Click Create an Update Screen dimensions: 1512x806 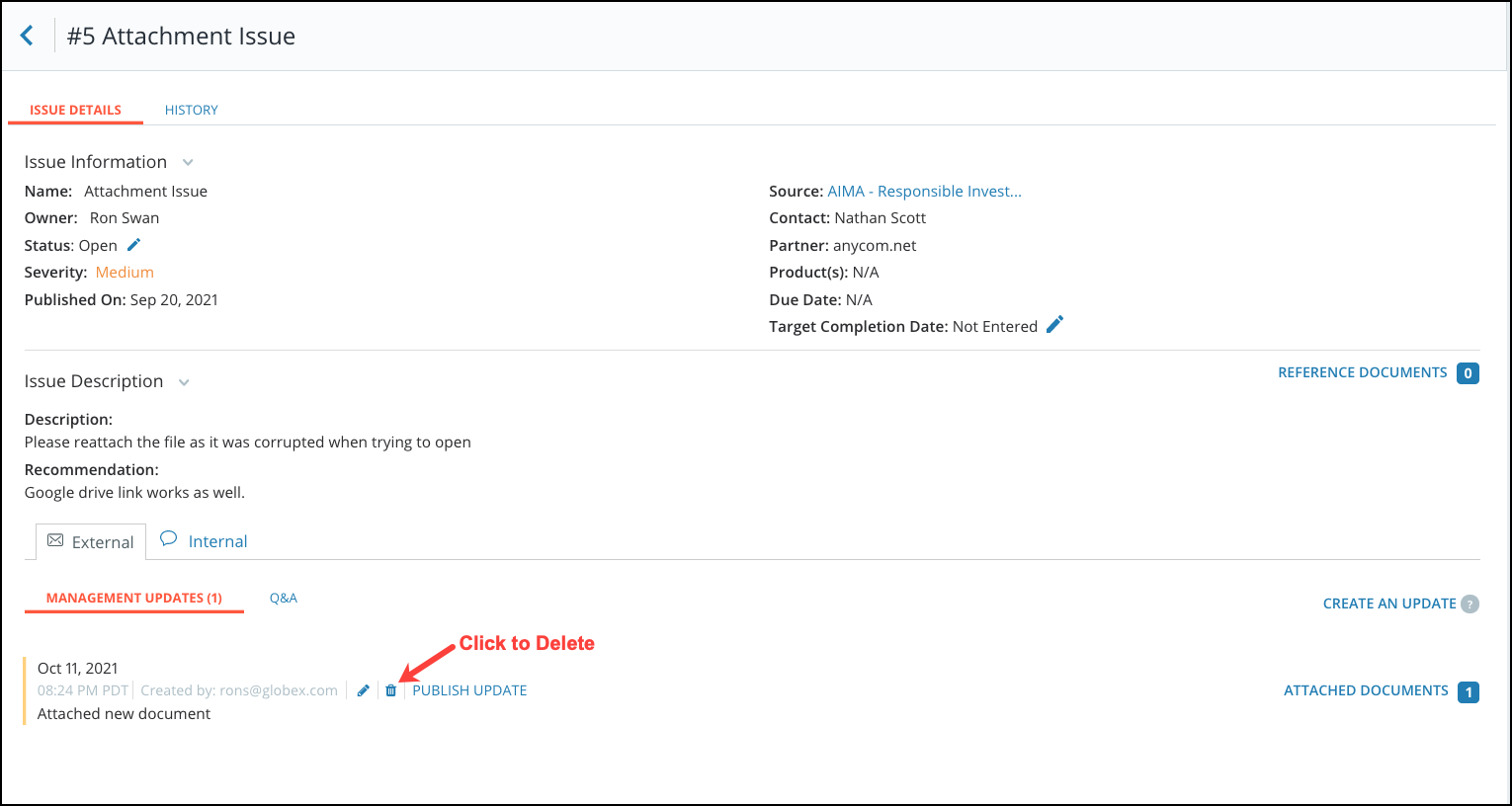1389,604
